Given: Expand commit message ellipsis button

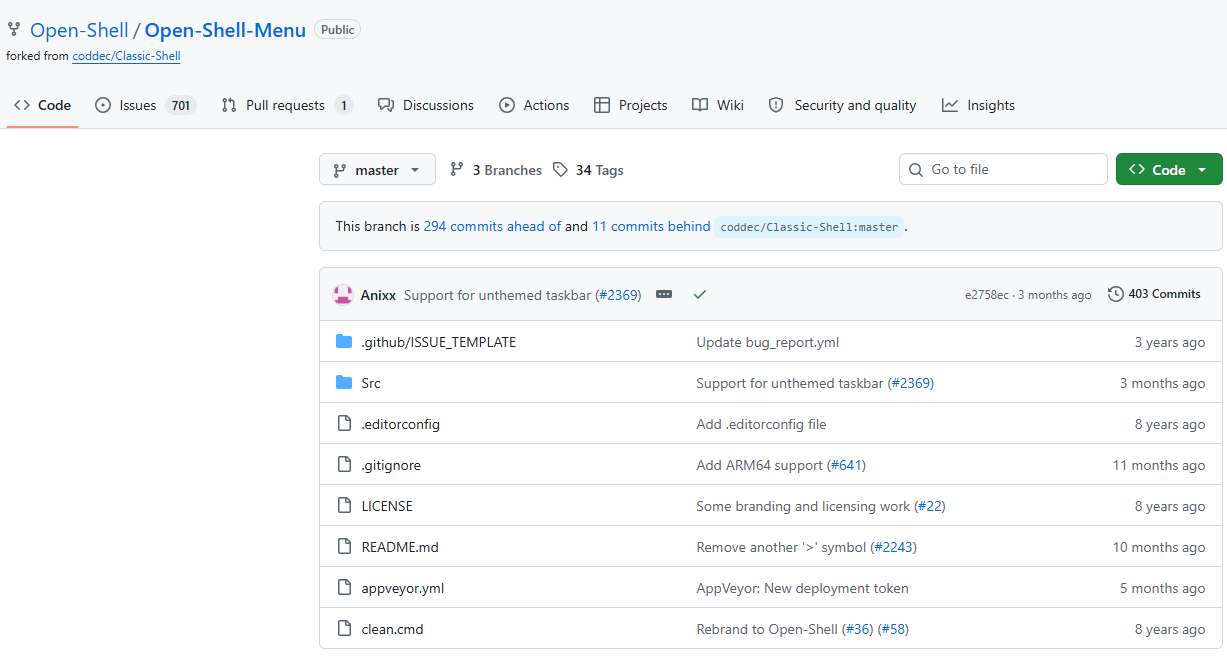Looking at the screenshot, I should pos(664,295).
